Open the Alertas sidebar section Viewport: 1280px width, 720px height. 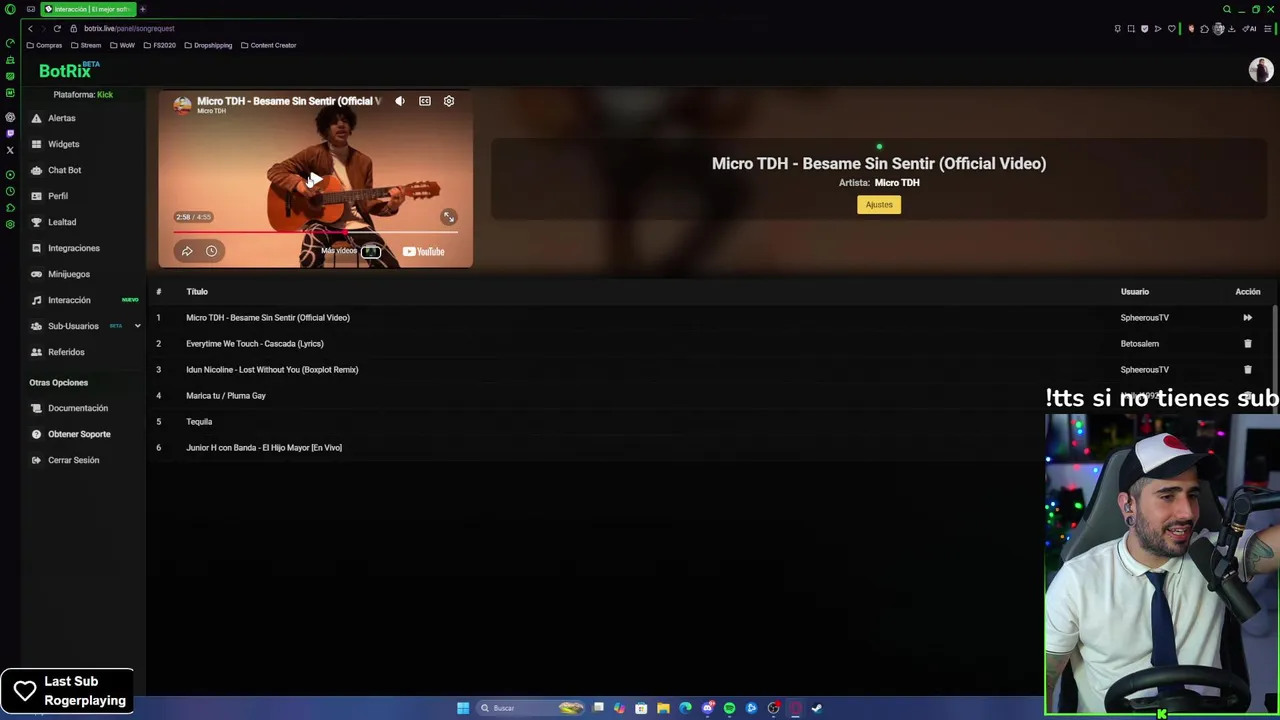click(61, 118)
